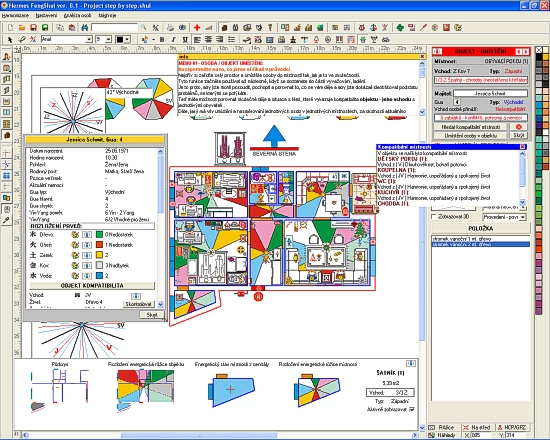Click previous arrow in OBJEKT - UMÍSTĚNÍ header

pos(518,52)
